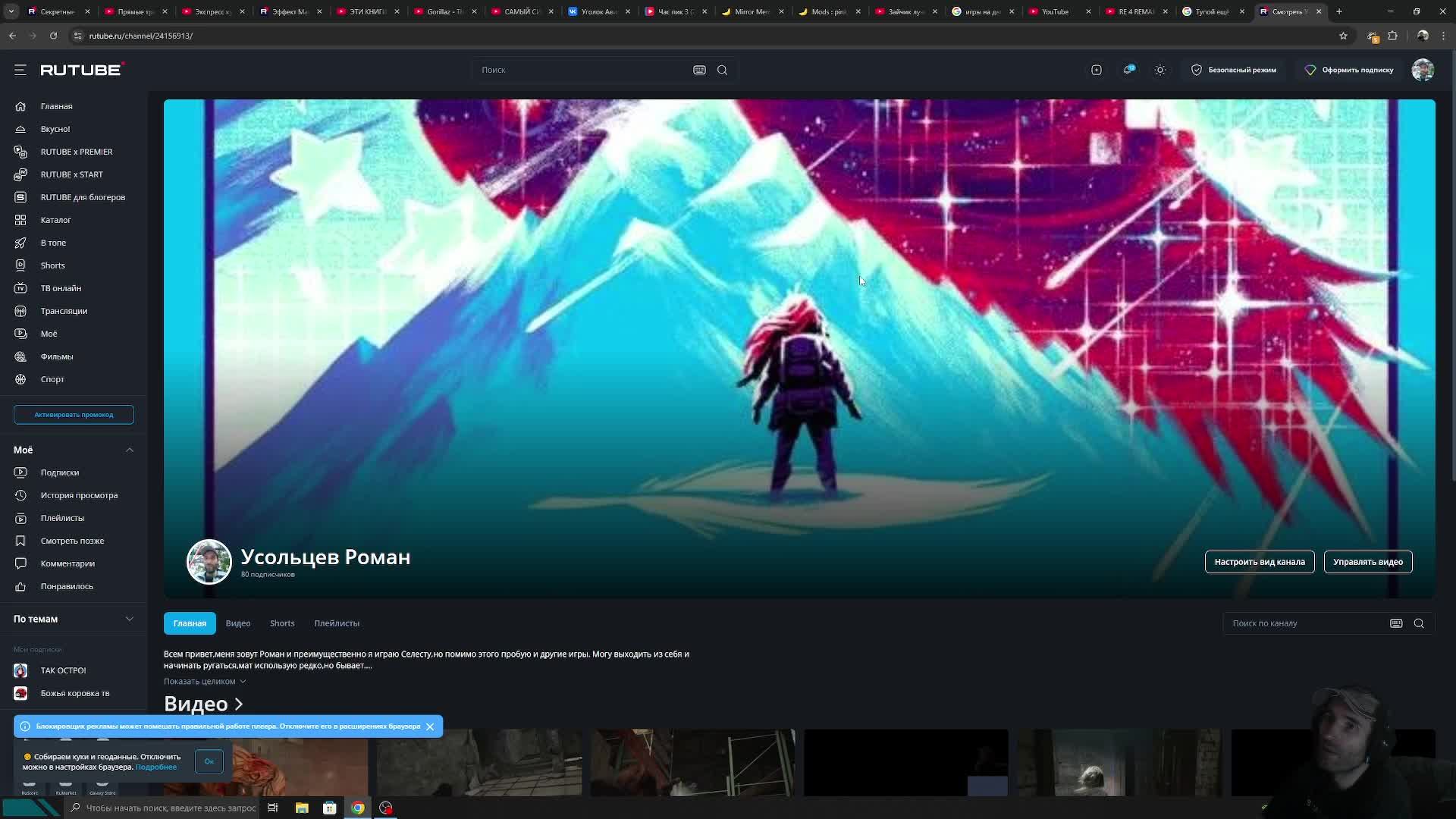Open the virtual keyboard in header search
Viewport: 1456px width, 819px height.
pos(699,70)
